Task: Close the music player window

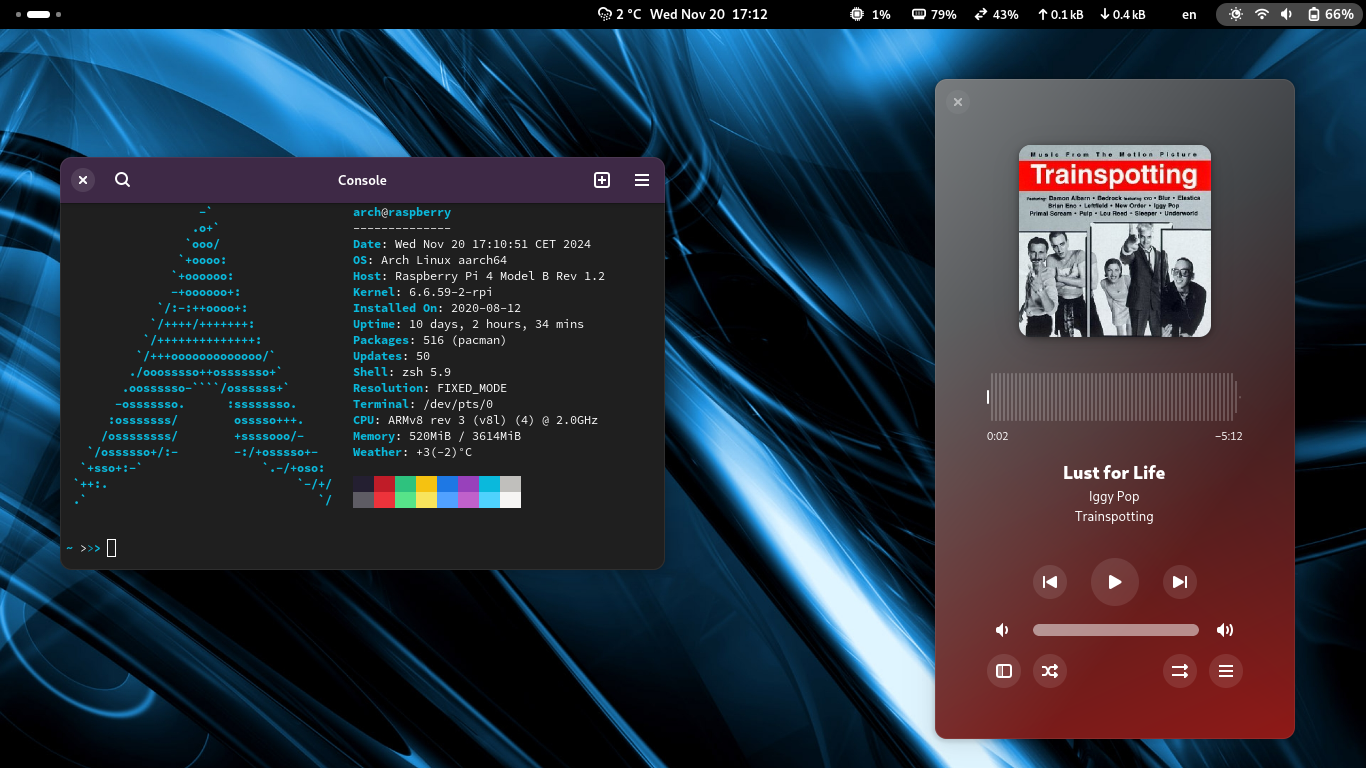Action: (958, 102)
